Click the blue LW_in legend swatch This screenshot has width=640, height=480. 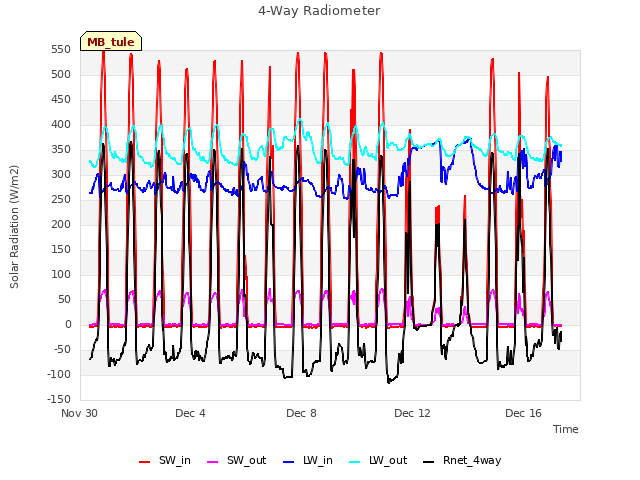pyautogui.click(x=288, y=462)
